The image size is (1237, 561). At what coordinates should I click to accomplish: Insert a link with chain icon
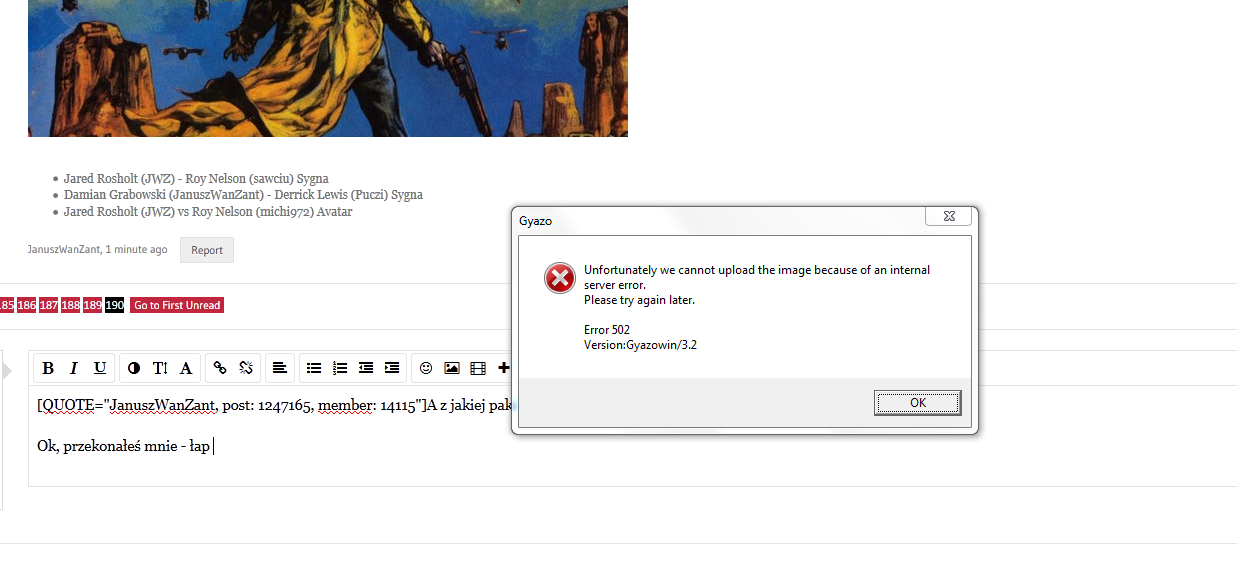(x=220, y=368)
